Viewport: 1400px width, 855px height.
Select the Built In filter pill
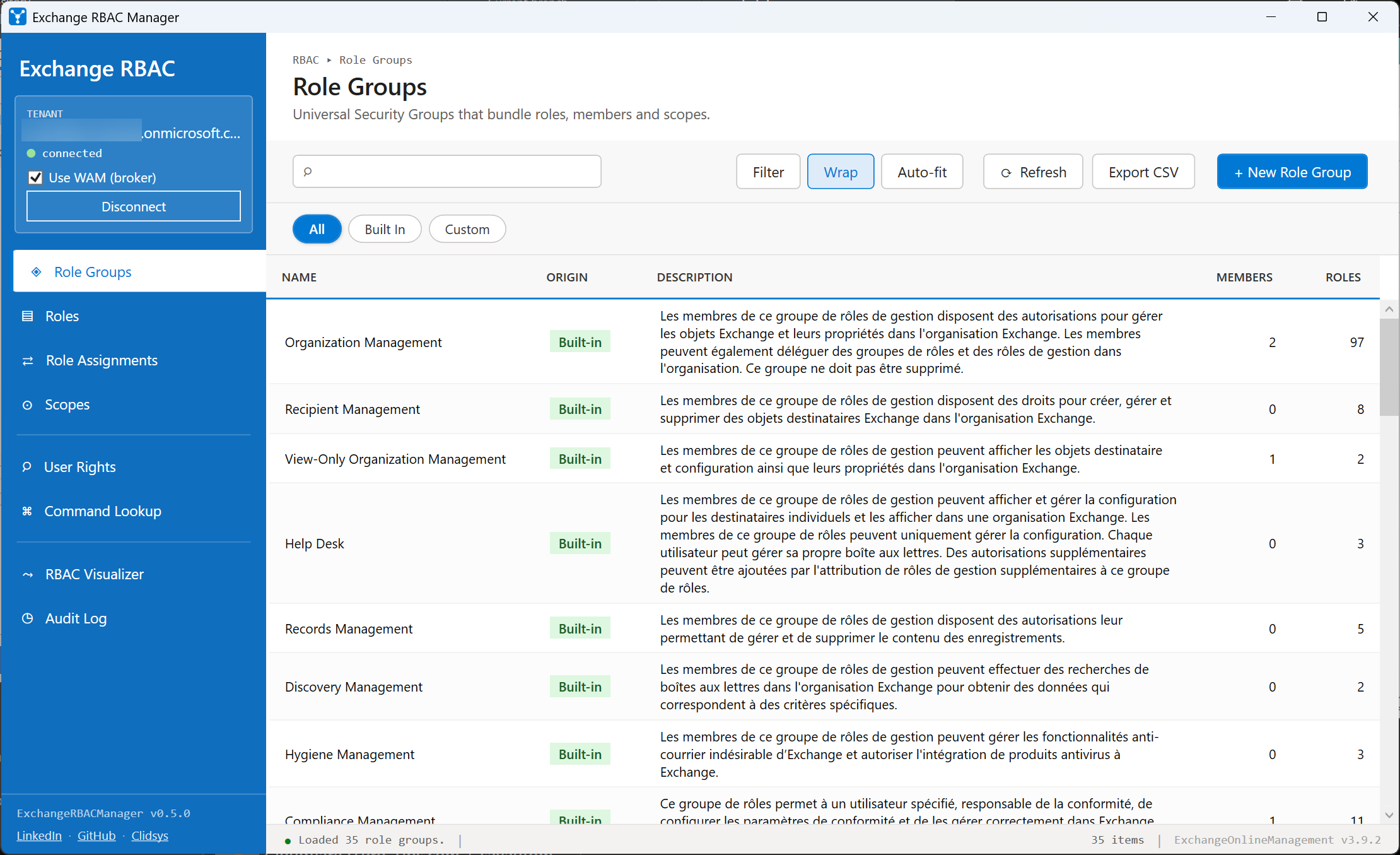[385, 229]
